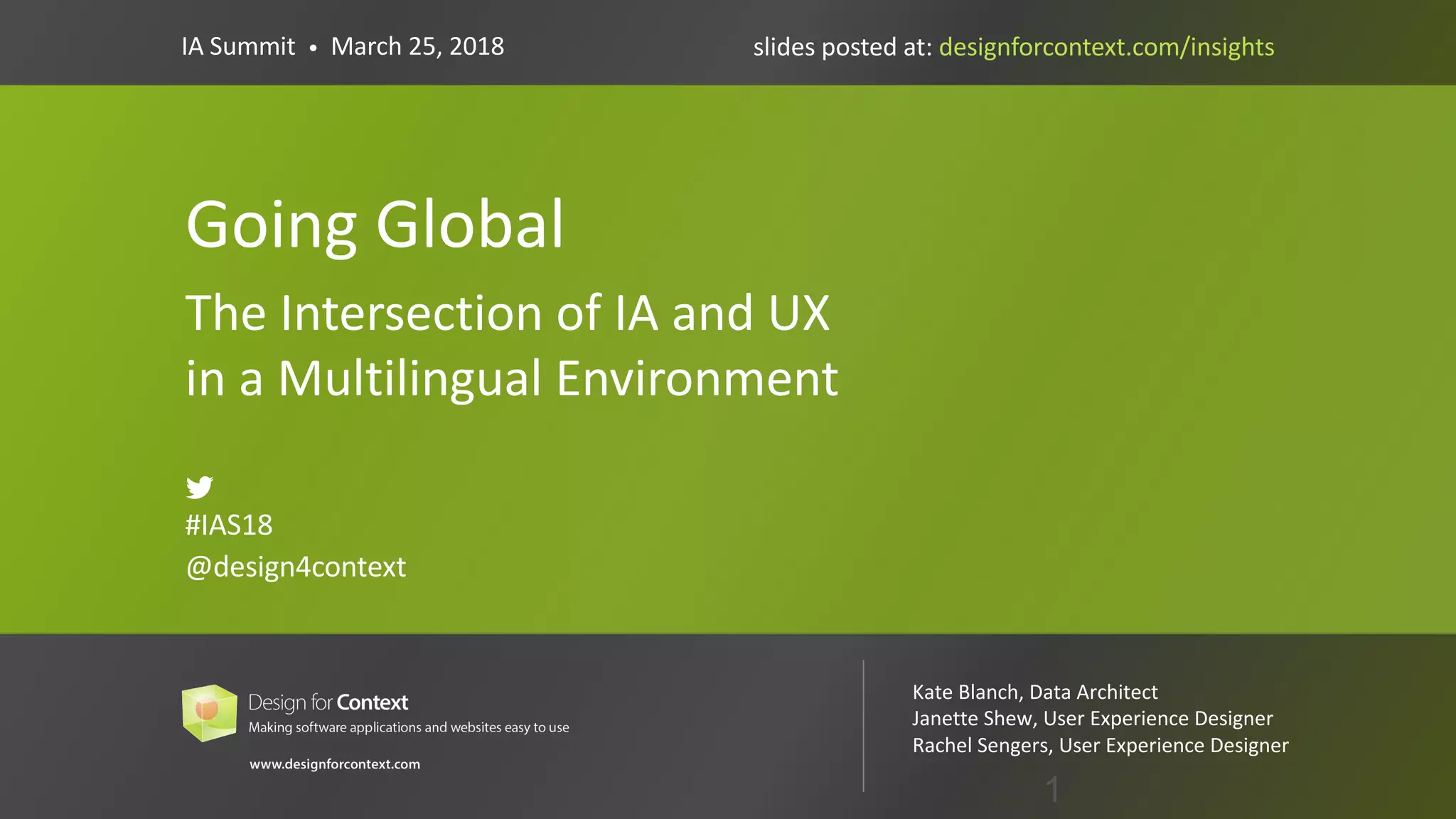Click the "slides posted at:" label
The image size is (1456, 819).
(x=842, y=48)
